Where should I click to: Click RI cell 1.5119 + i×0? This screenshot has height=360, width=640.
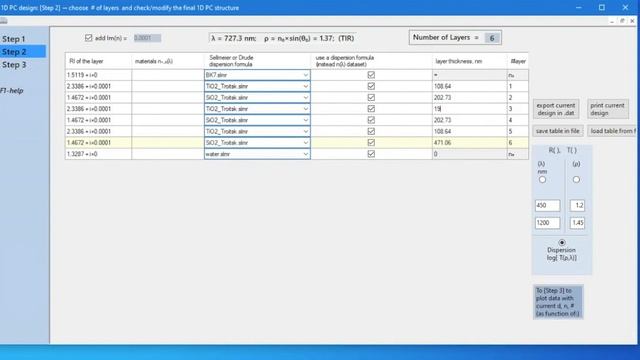pos(98,75)
